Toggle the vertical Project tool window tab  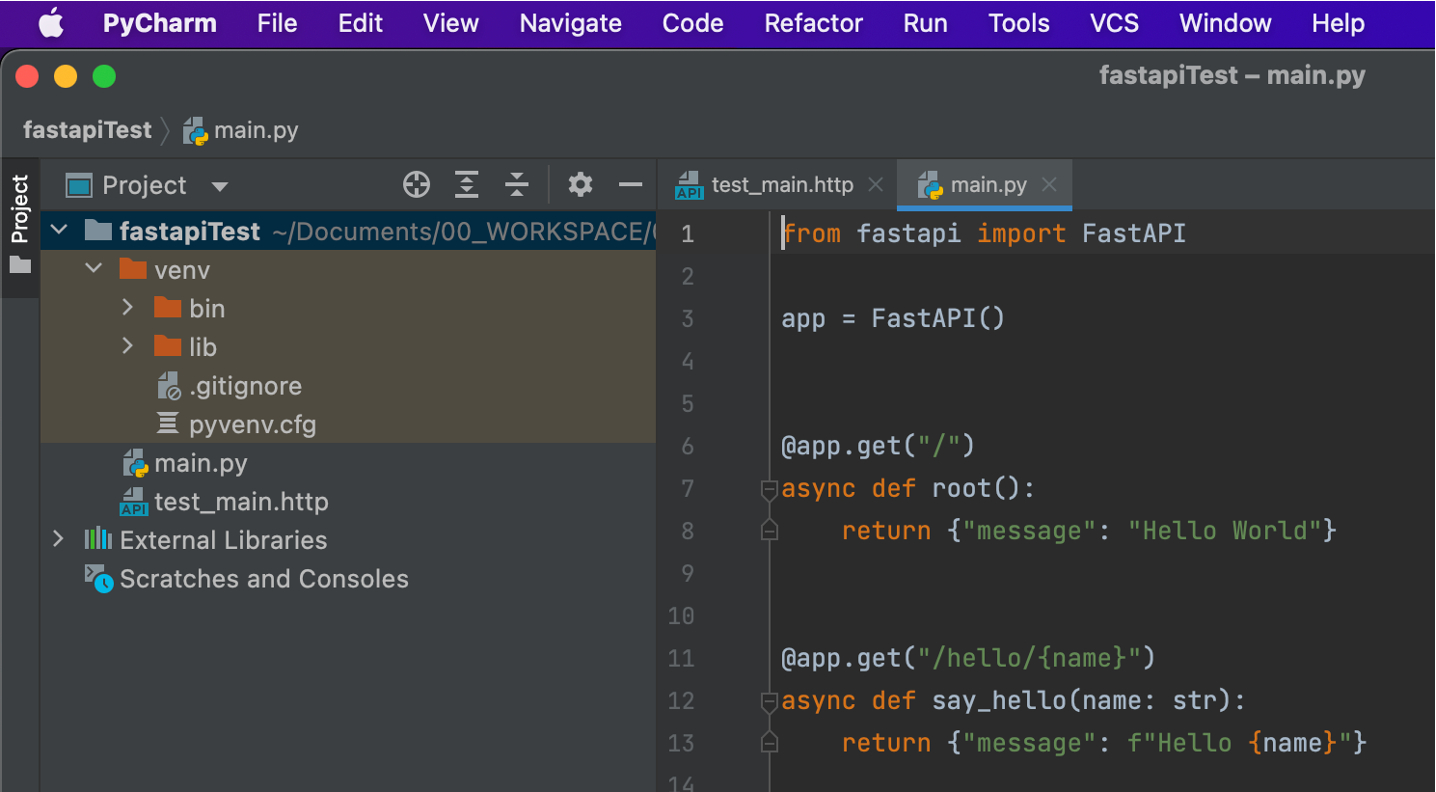(x=20, y=226)
